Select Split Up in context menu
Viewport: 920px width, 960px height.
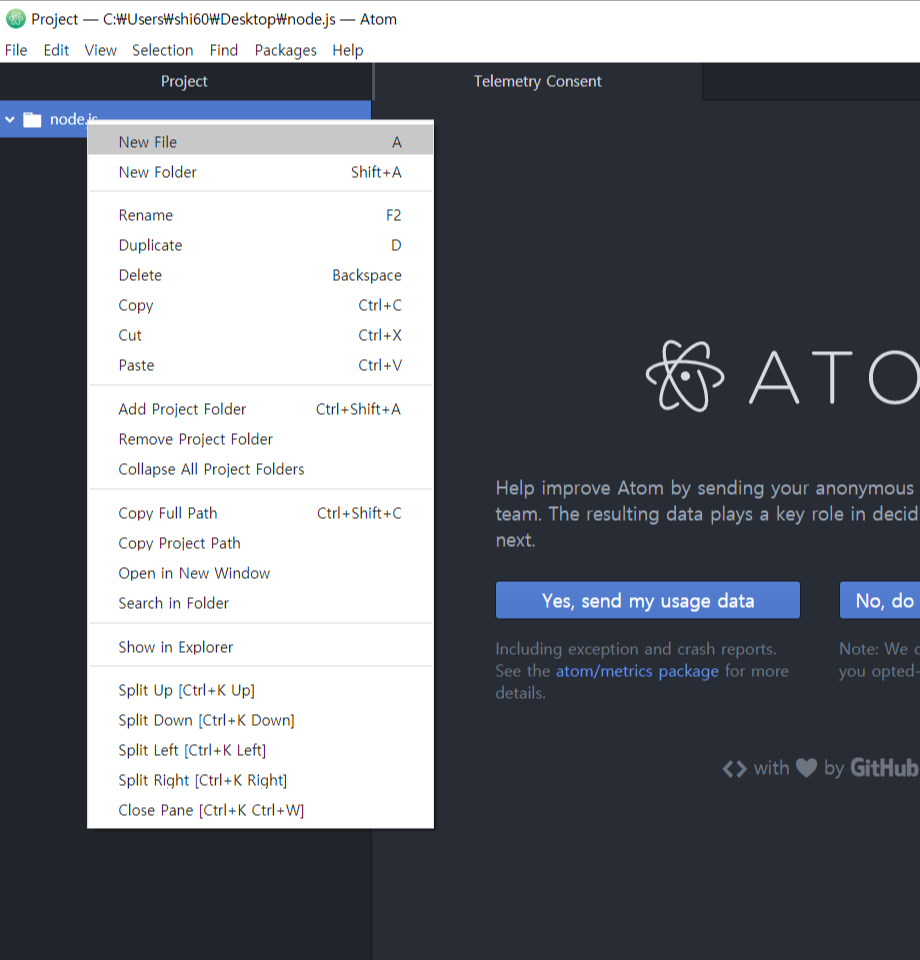tap(260, 690)
